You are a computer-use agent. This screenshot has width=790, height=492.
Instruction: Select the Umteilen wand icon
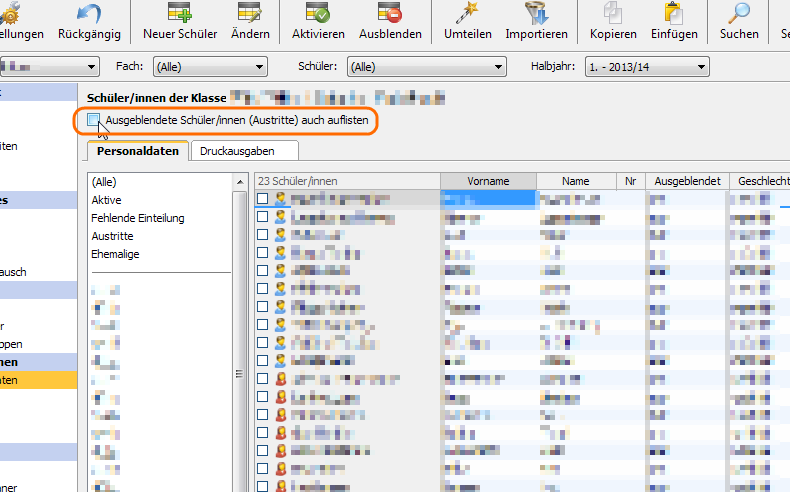pyautogui.click(x=467, y=14)
